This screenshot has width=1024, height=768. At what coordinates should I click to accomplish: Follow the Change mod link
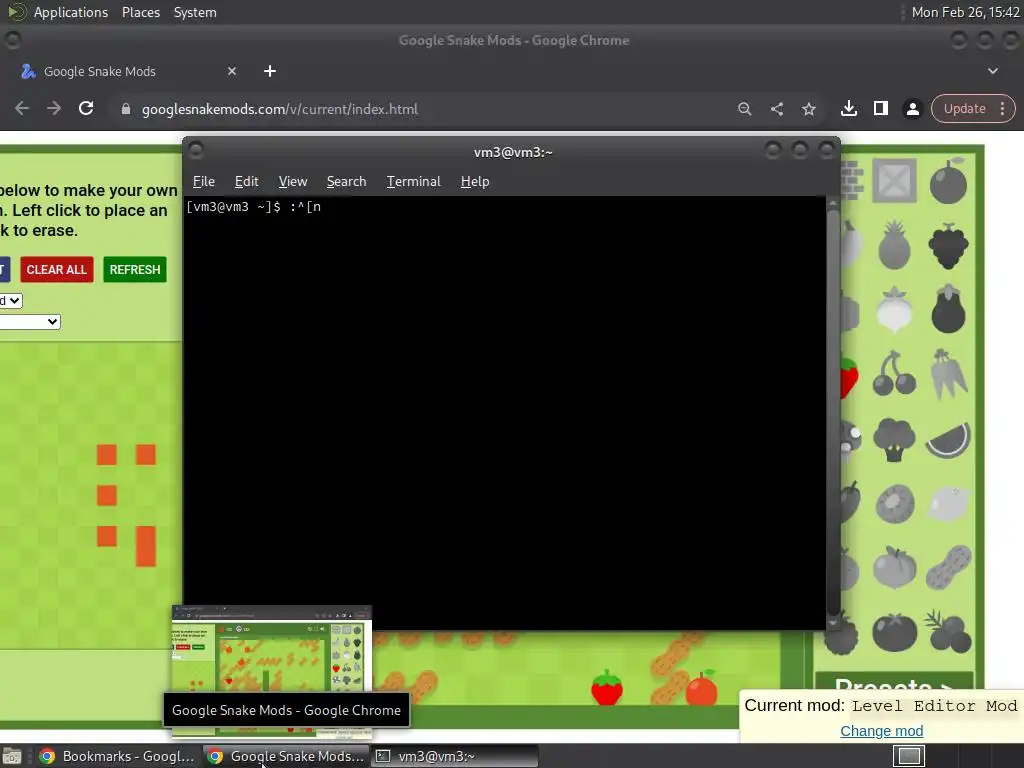pos(881,731)
